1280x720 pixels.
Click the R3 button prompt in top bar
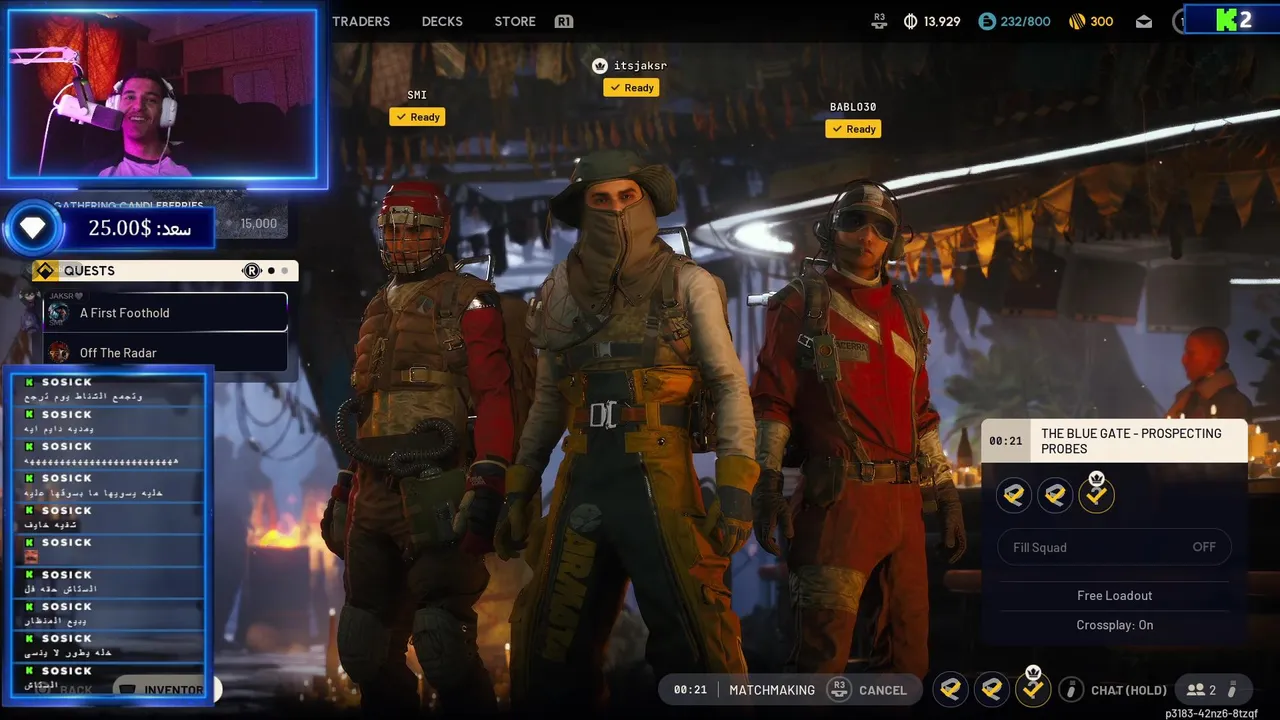(880, 19)
